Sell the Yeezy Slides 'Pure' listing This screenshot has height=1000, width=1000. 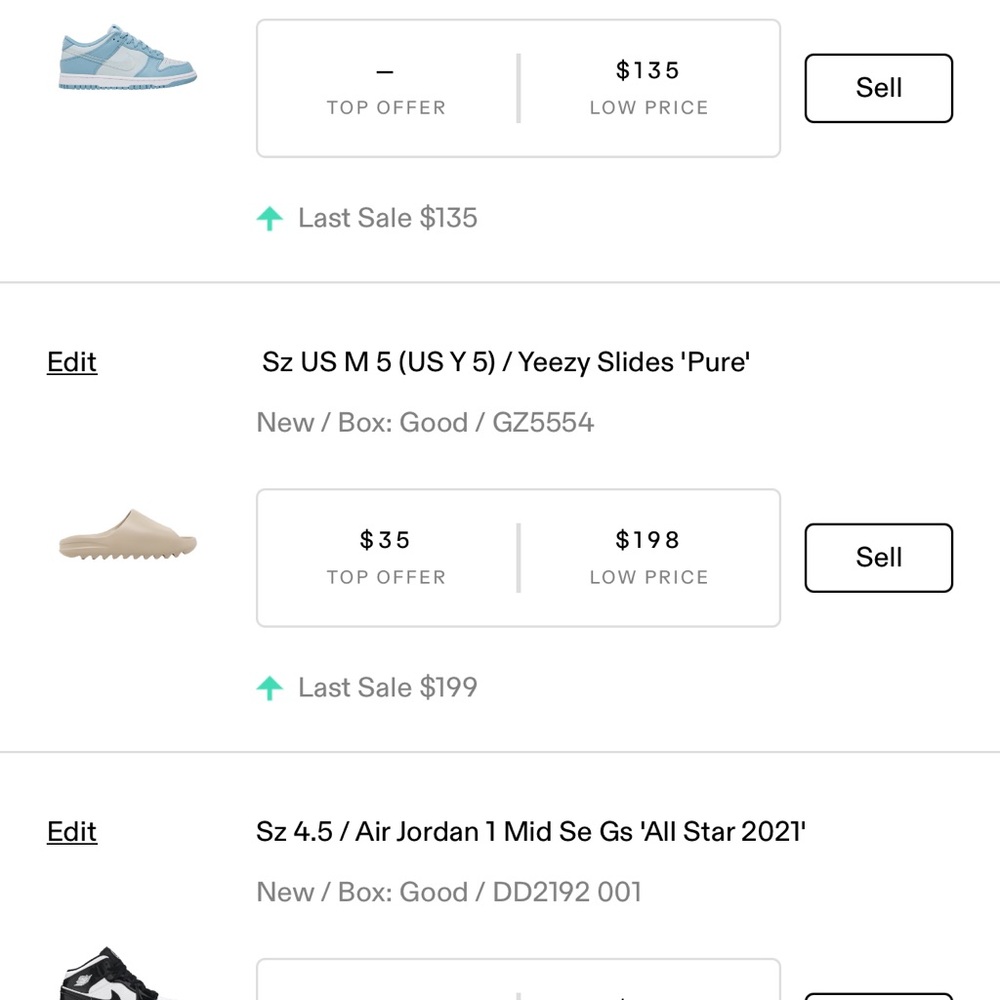[878, 558]
